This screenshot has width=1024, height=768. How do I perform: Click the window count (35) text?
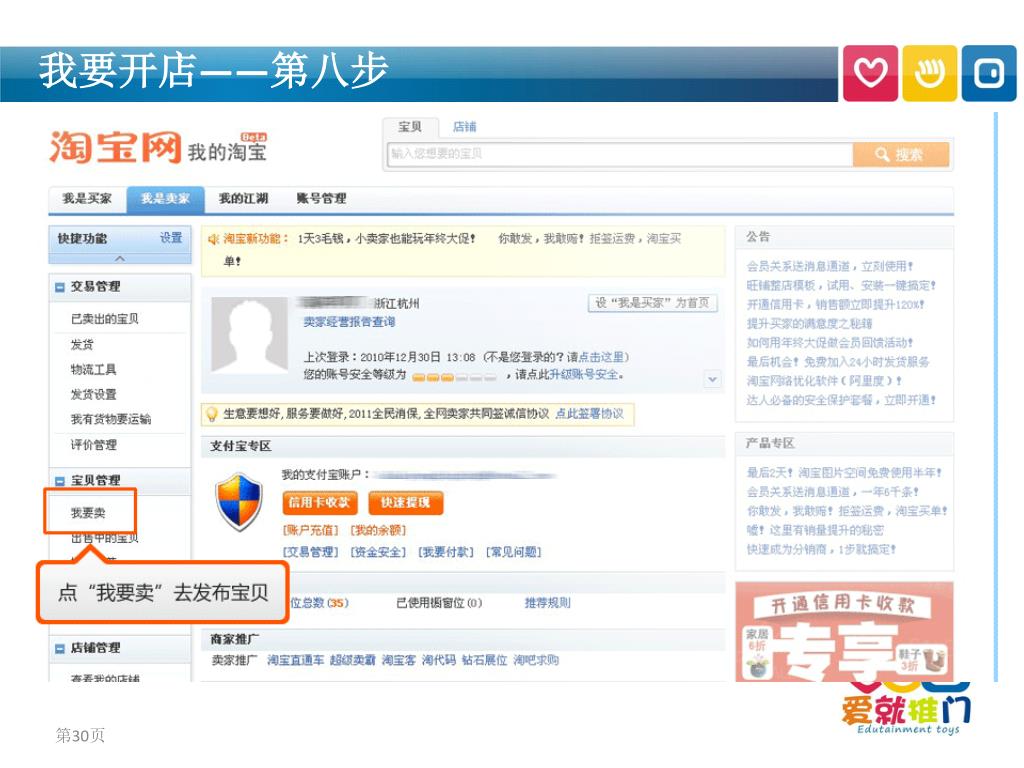[x=338, y=603]
